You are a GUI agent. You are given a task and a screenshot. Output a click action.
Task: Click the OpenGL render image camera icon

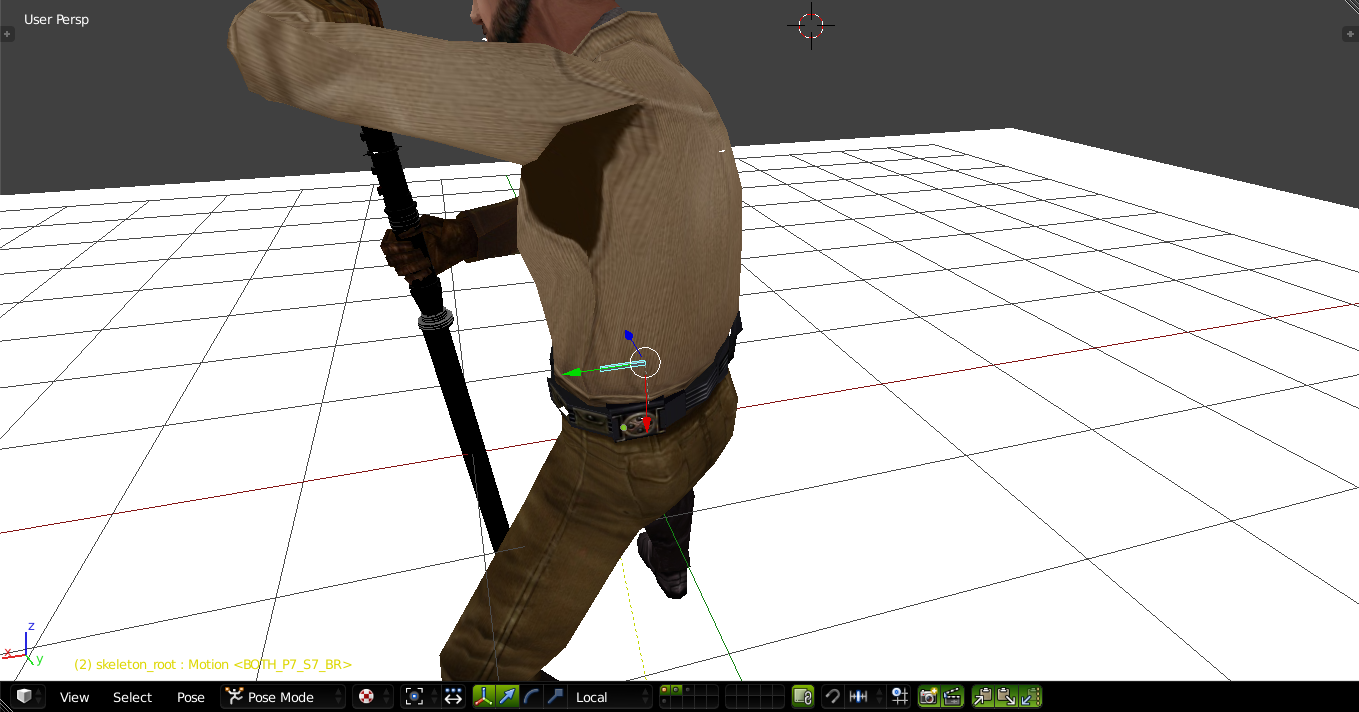tap(928, 697)
